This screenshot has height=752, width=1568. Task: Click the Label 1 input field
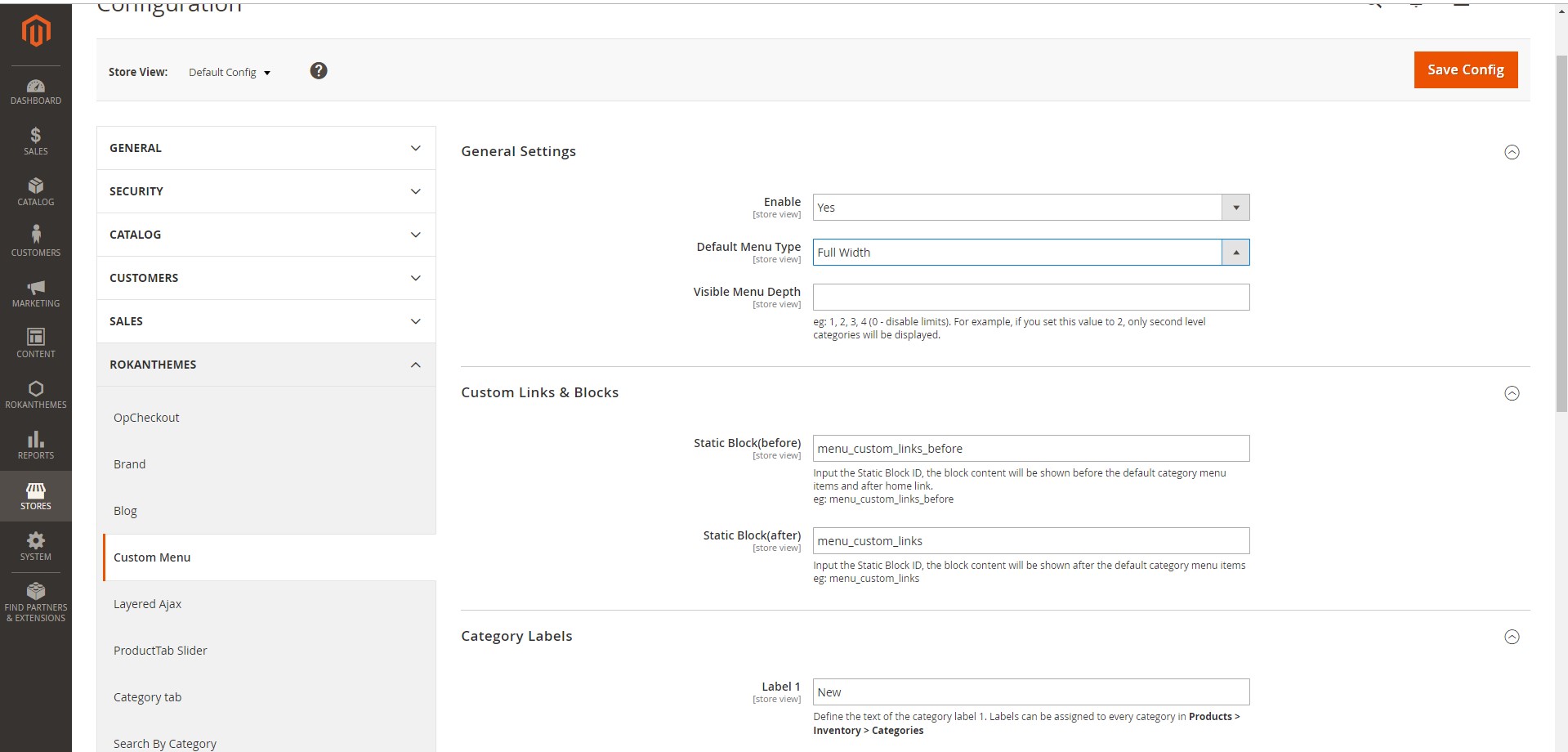[1031, 692]
